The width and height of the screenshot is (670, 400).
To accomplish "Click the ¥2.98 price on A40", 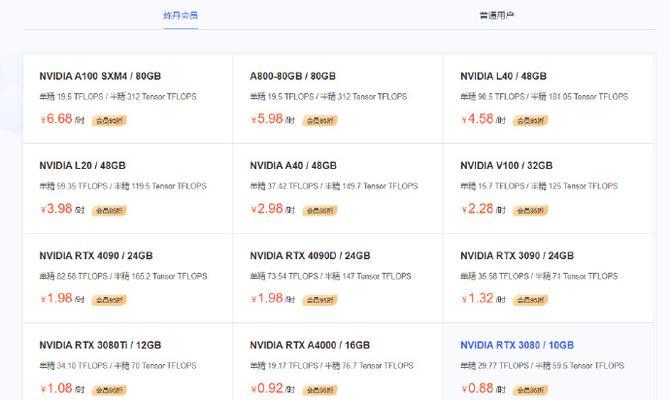I will click(267, 209).
